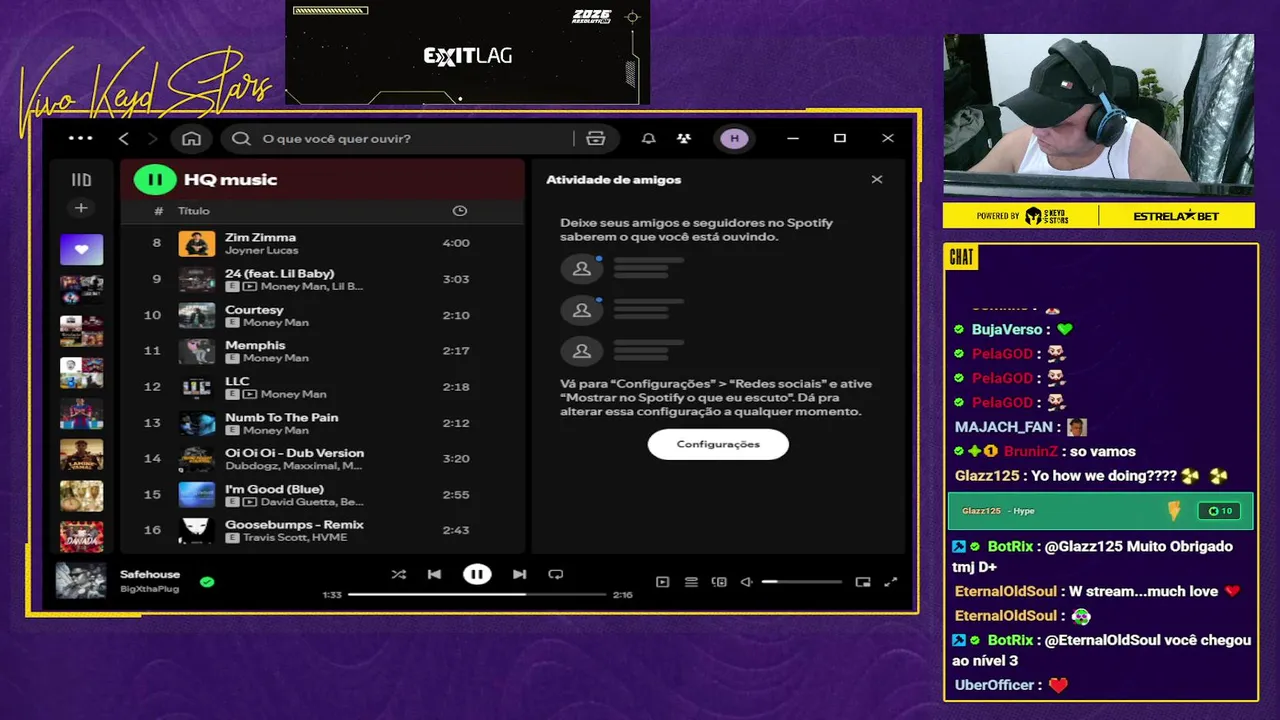Click the EstrelaBet sponsor banner
1280x720 pixels.
click(x=1176, y=216)
